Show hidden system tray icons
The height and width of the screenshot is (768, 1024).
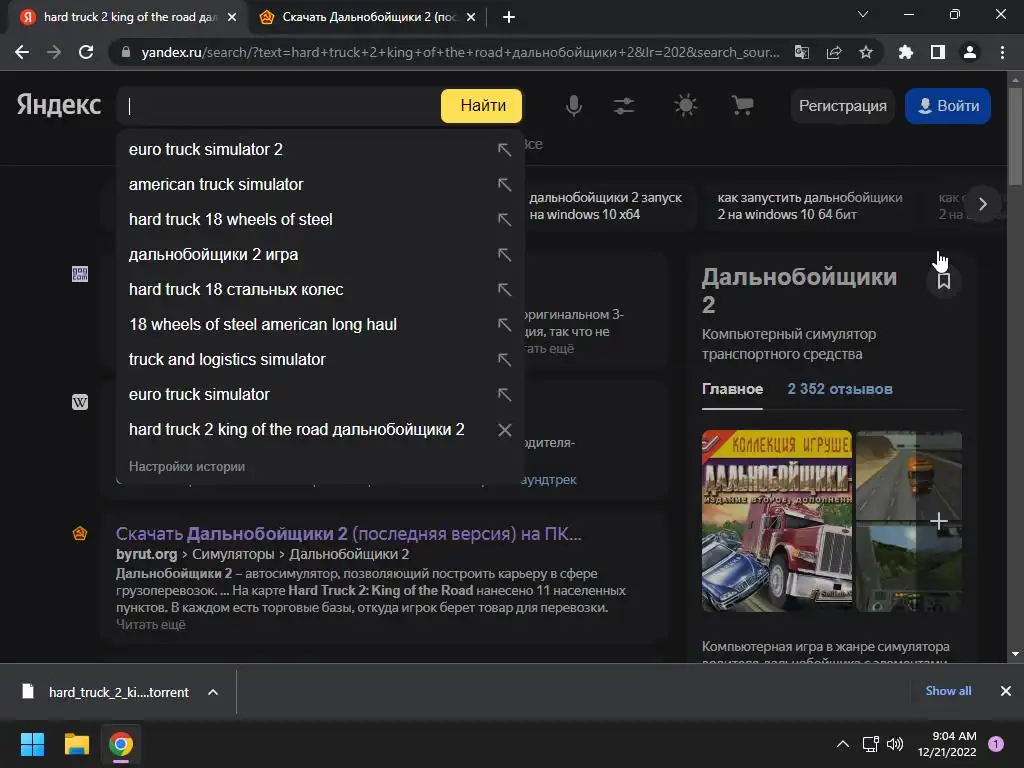pos(843,744)
